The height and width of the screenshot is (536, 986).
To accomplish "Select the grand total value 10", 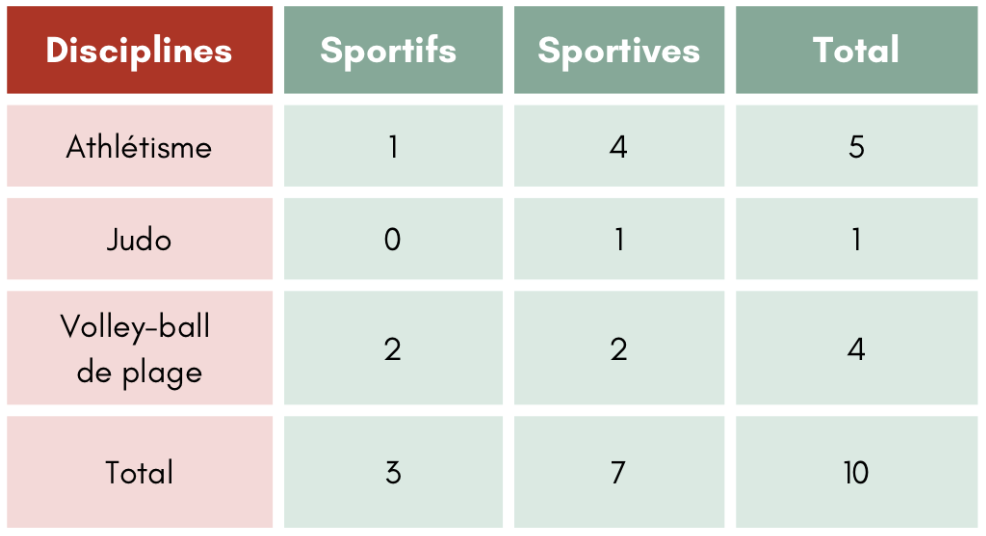I will point(856,472).
